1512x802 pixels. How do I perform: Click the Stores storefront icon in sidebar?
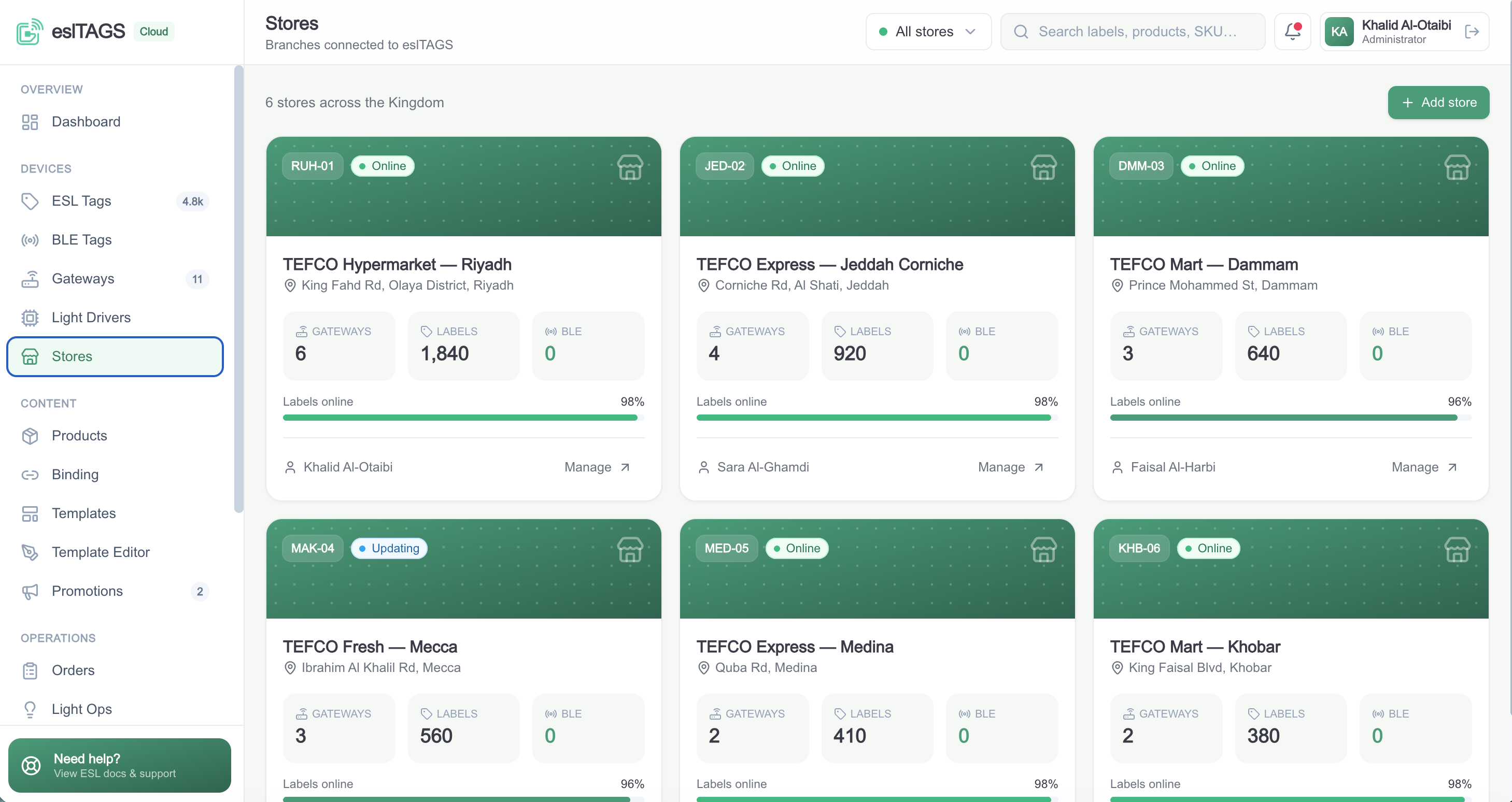point(30,356)
